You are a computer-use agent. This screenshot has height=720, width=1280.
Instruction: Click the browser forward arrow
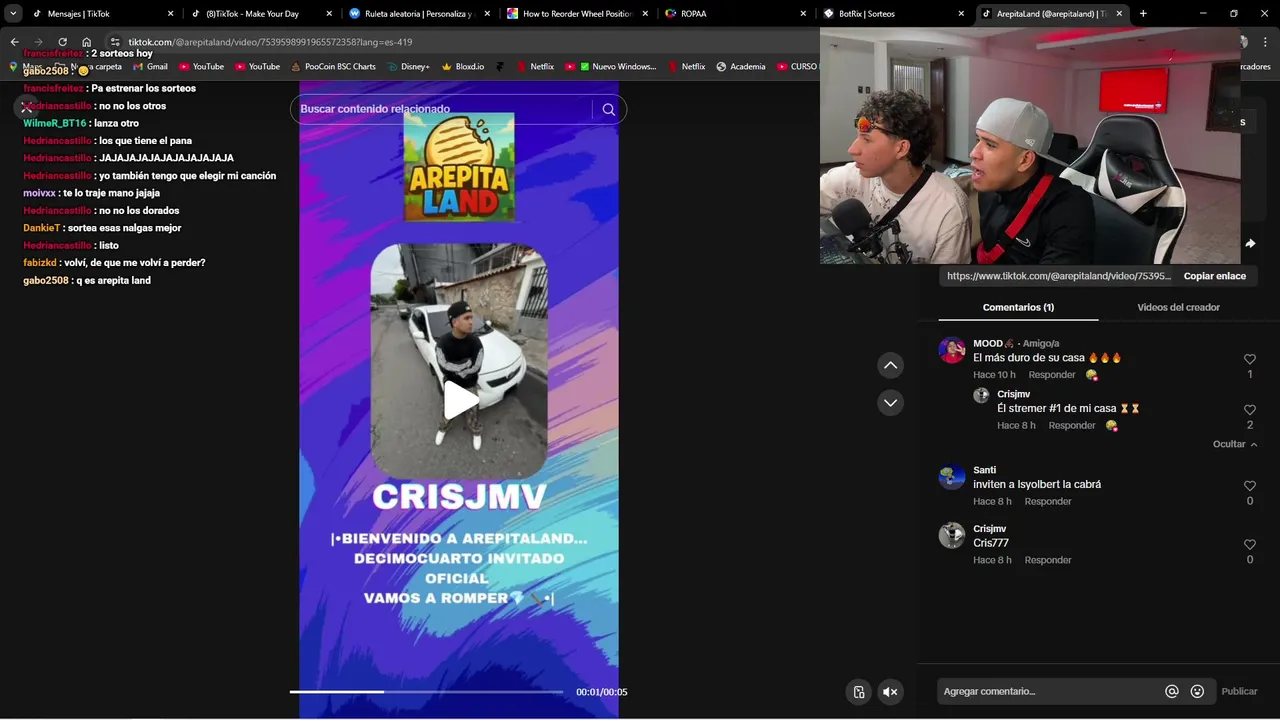(38, 42)
